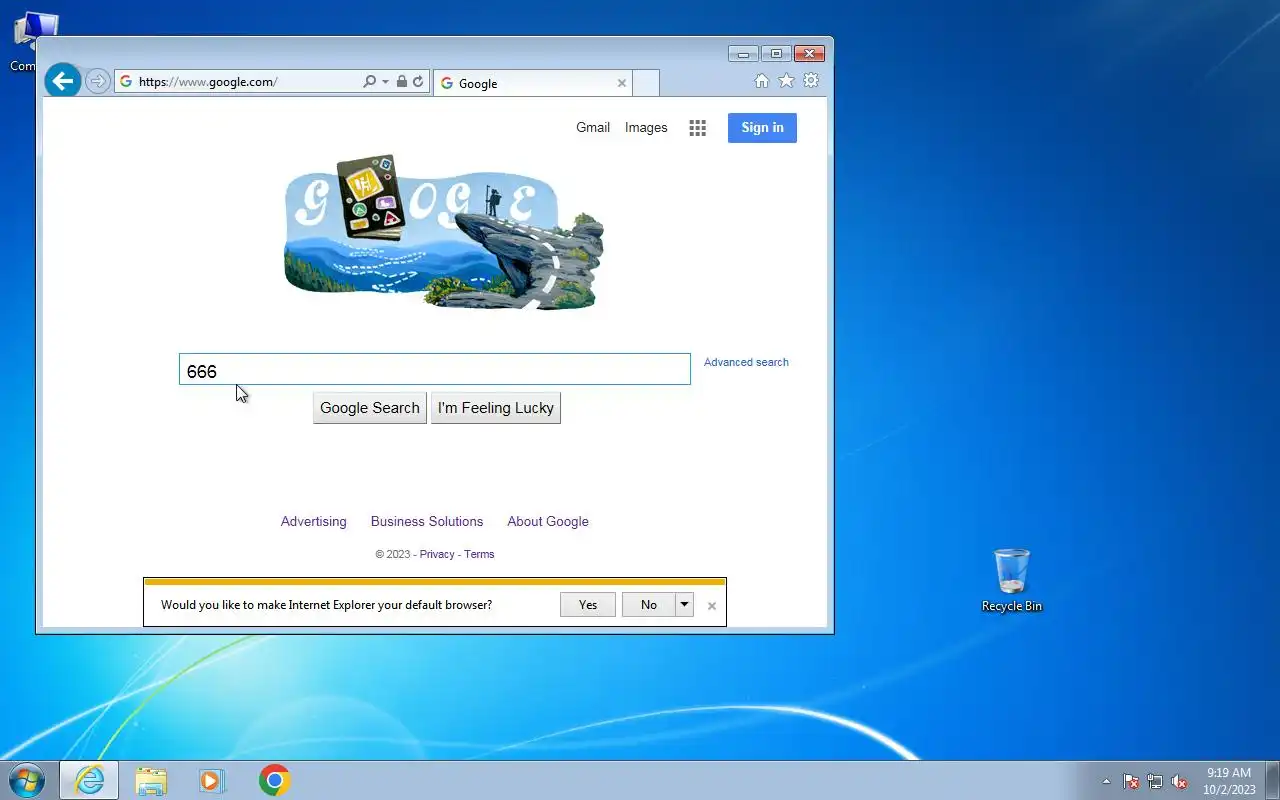1280x800 pixels.
Task: Open the Terms link in footer
Action: (479, 554)
